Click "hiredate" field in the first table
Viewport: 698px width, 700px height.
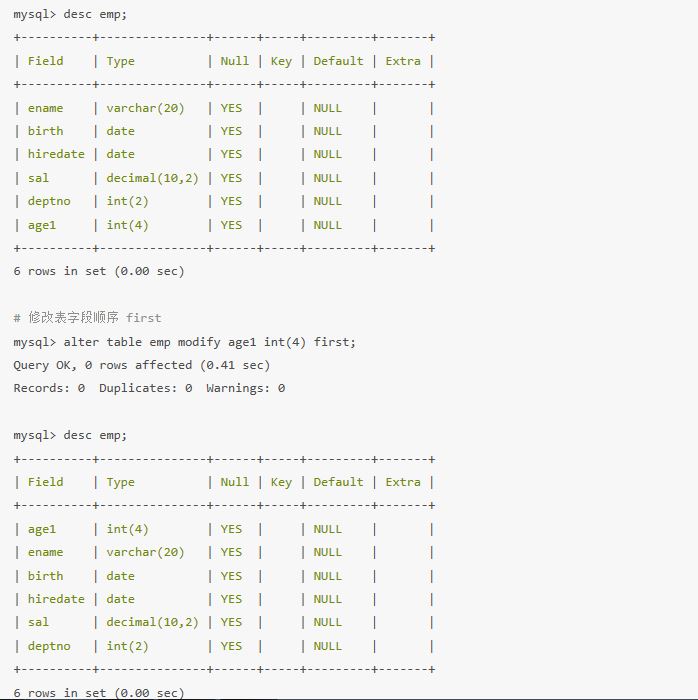tap(56, 154)
